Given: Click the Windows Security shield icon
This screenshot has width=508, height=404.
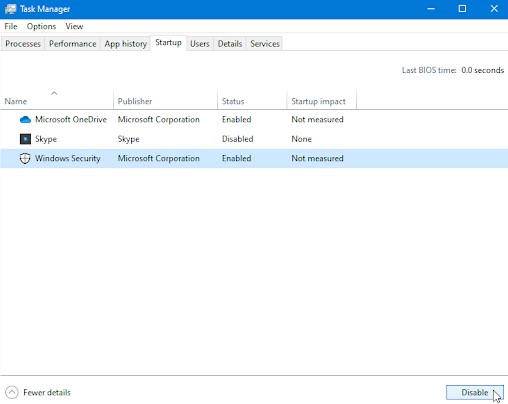Looking at the screenshot, I should [25, 158].
